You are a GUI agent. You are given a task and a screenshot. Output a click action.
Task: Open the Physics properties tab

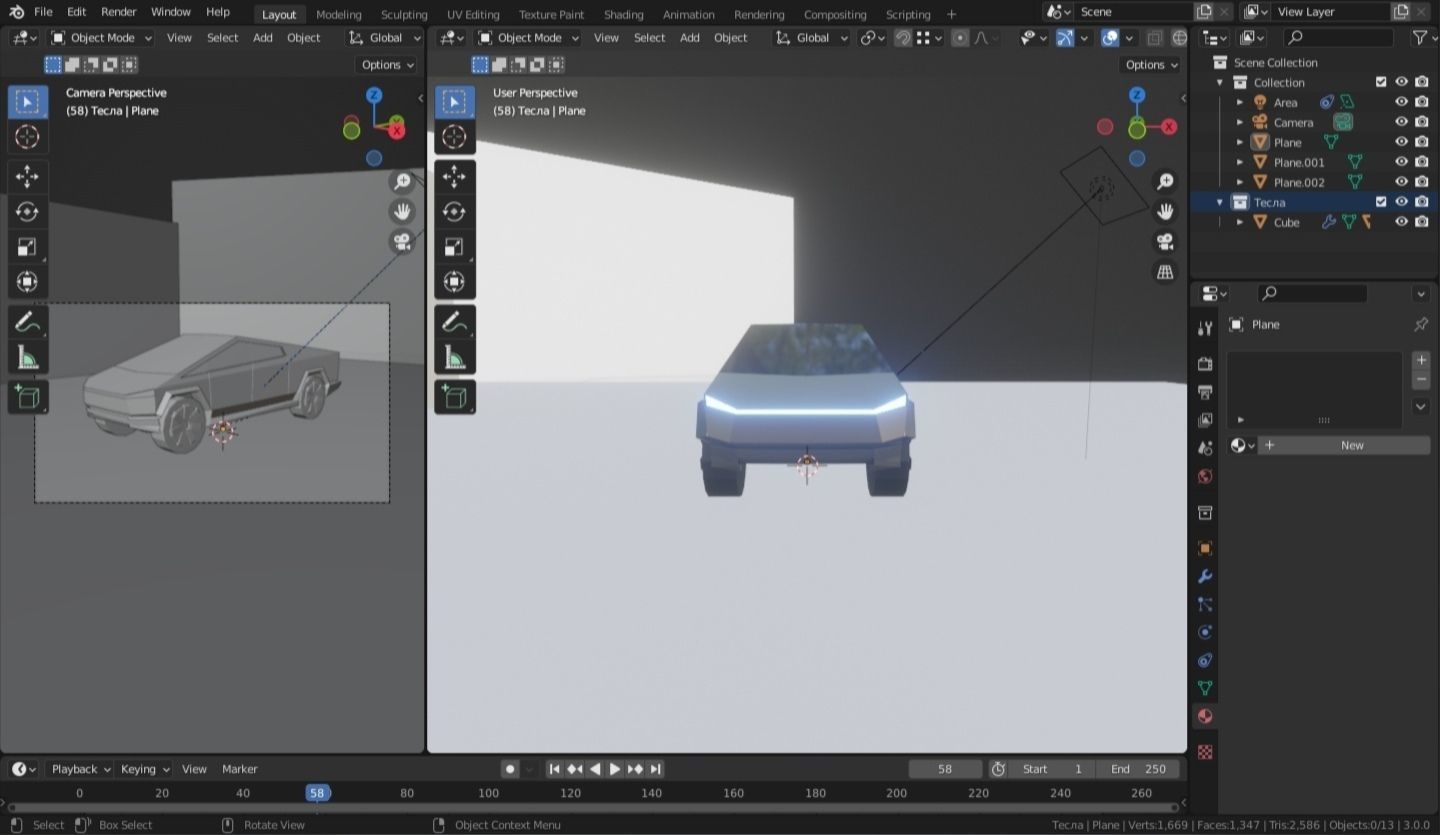tap(1205, 632)
